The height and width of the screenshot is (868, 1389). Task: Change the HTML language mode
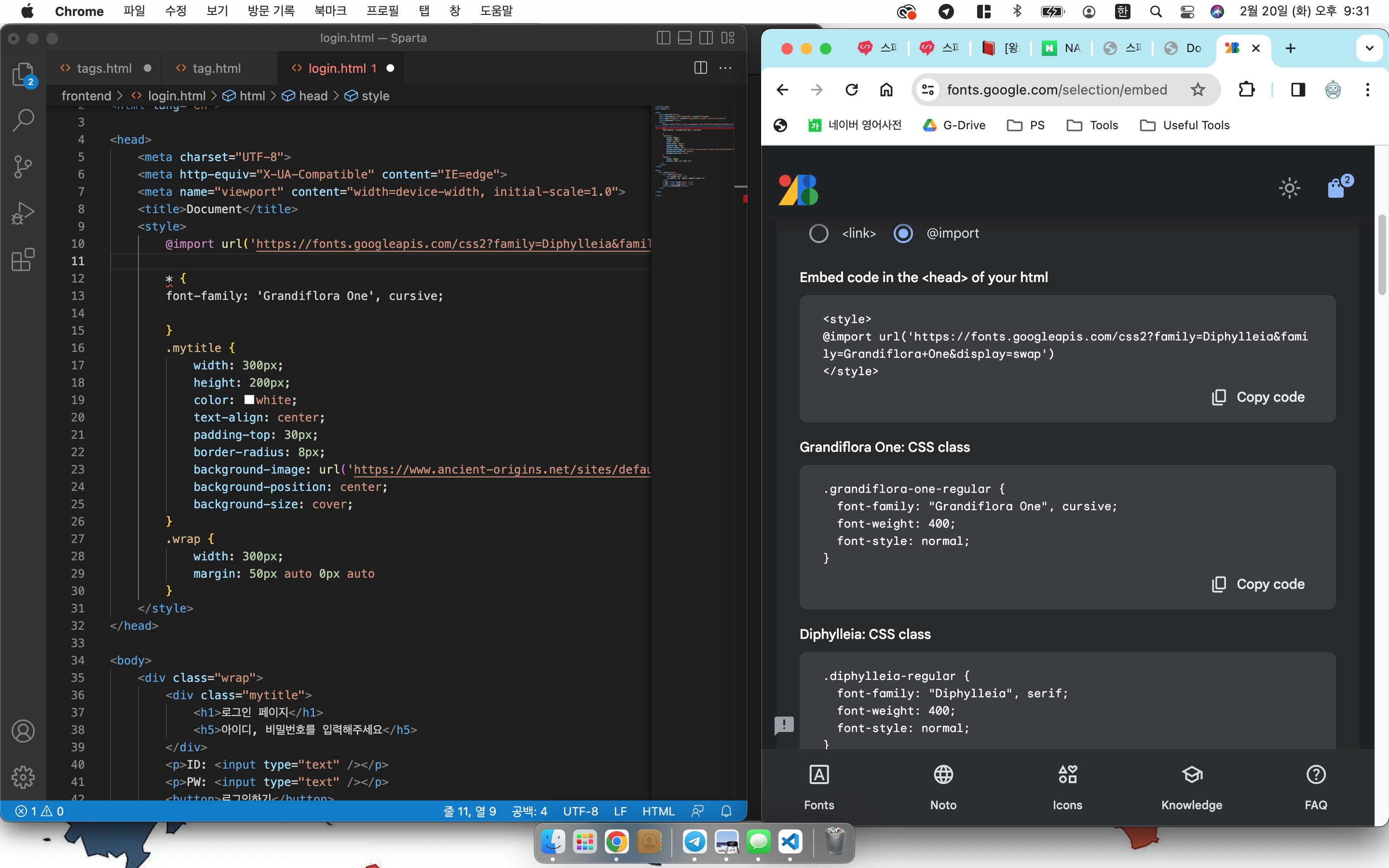658,811
